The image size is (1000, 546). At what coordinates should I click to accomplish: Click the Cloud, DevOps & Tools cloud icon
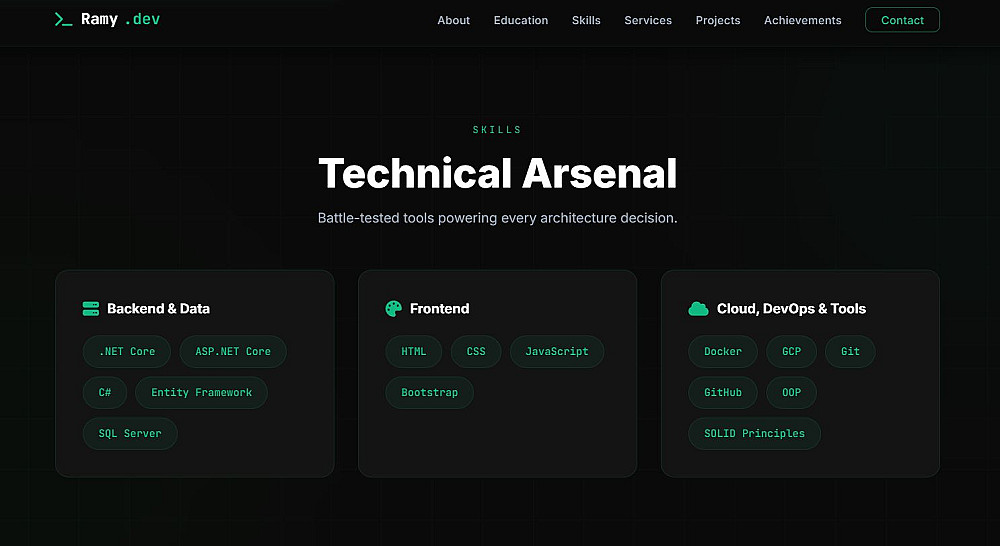698,309
